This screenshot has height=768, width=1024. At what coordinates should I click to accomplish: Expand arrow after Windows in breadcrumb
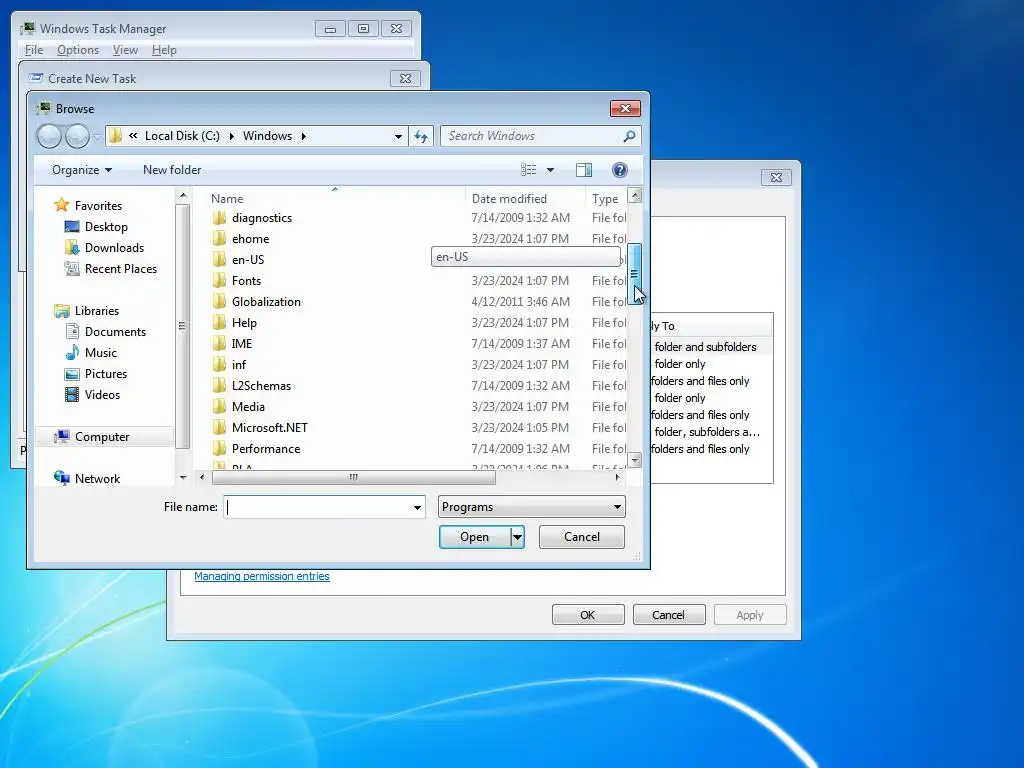click(x=303, y=136)
